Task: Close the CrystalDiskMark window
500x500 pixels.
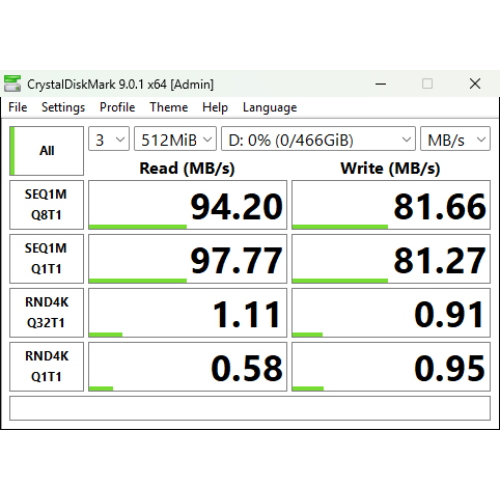Action: [475, 84]
